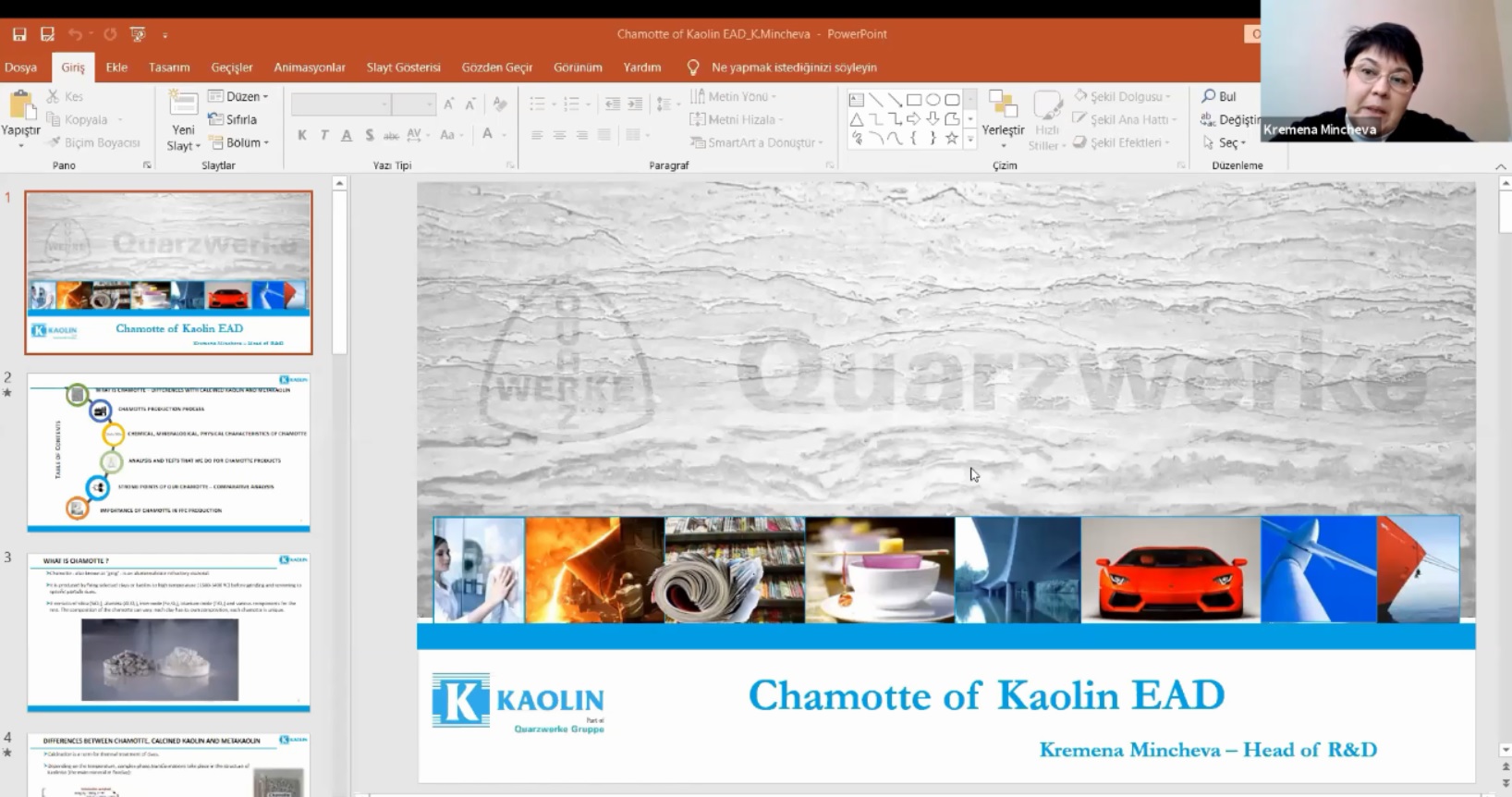Open the Tasarım ribbon tab
1512x797 pixels.
pos(169,67)
